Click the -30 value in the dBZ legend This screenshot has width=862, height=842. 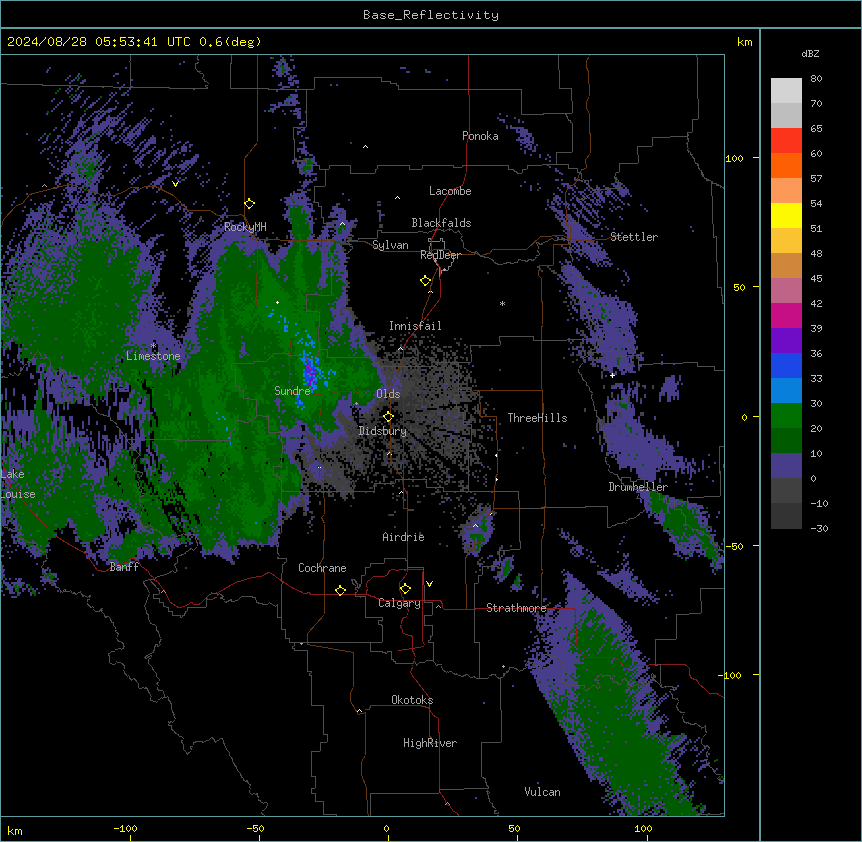819,528
